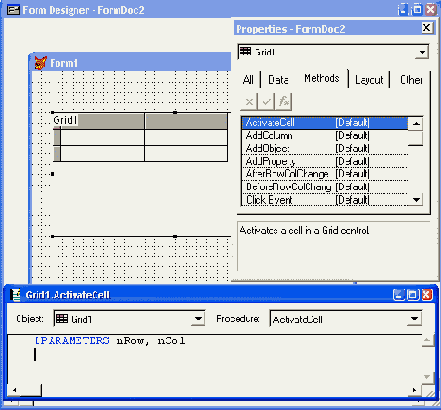The image size is (441, 410).
Task: Switch to the Layout tab
Action: 369,80
